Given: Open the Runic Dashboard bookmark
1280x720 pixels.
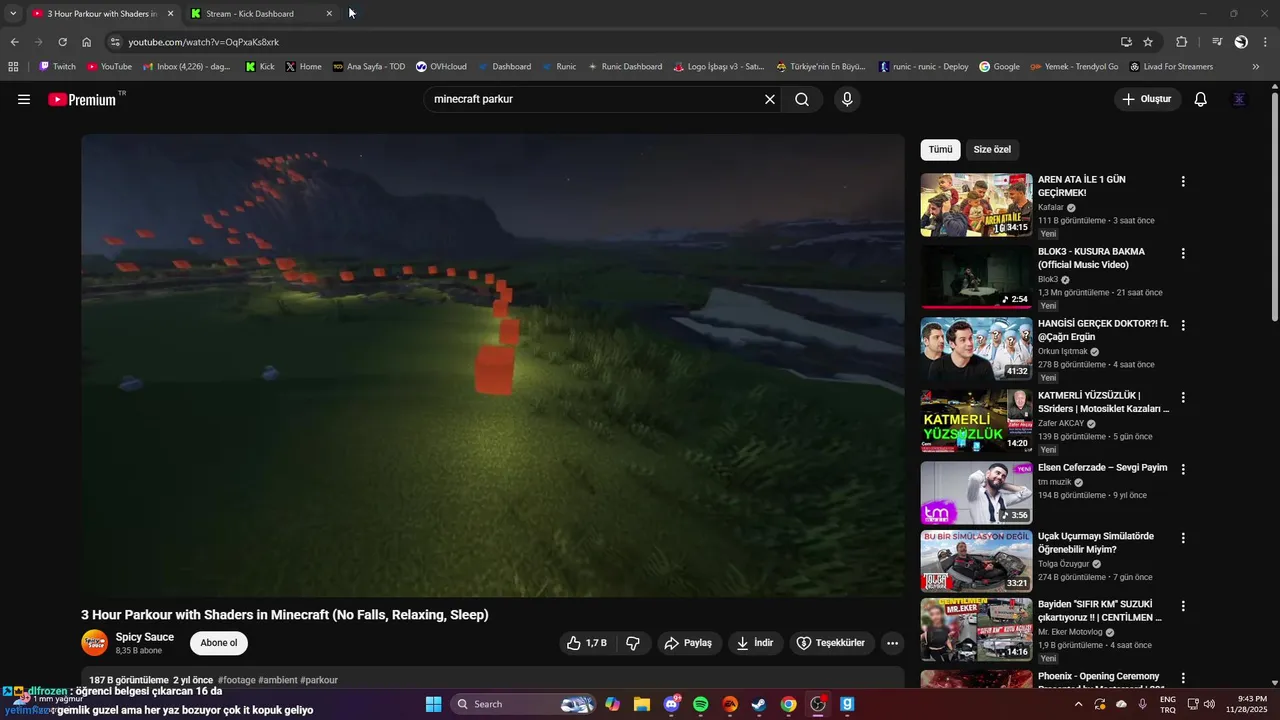Looking at the screenshot, I should [x=625, y=67].
